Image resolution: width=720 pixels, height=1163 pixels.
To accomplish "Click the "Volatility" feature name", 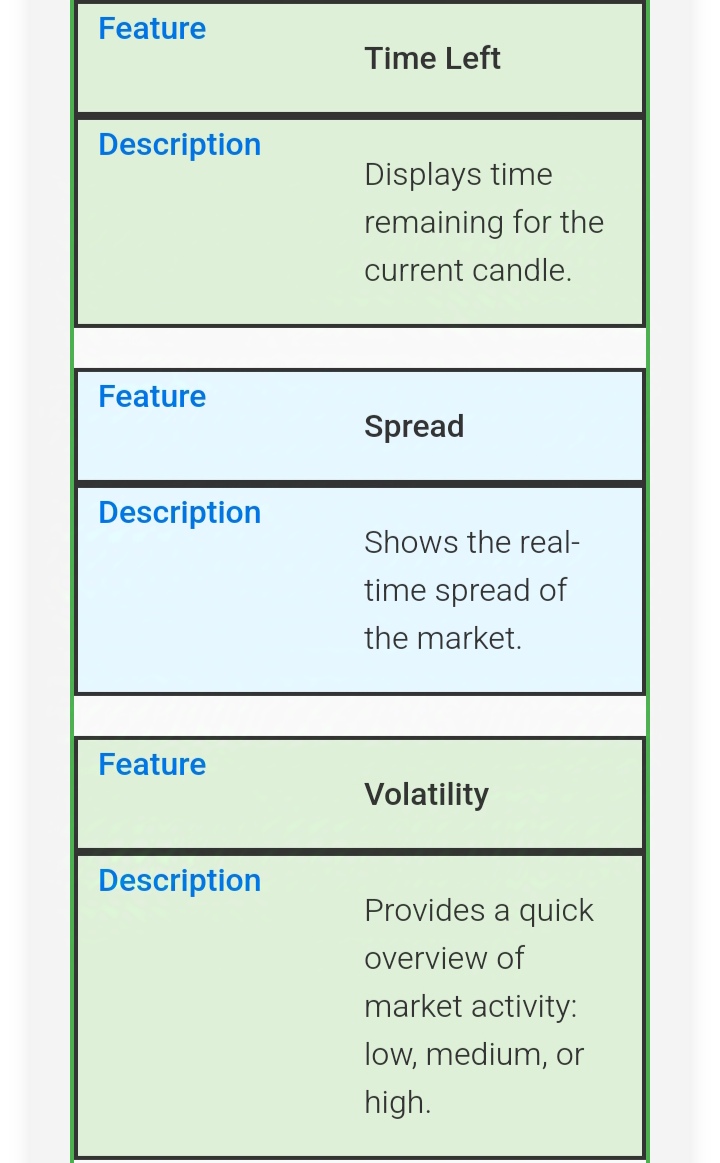I will (426, 795).
